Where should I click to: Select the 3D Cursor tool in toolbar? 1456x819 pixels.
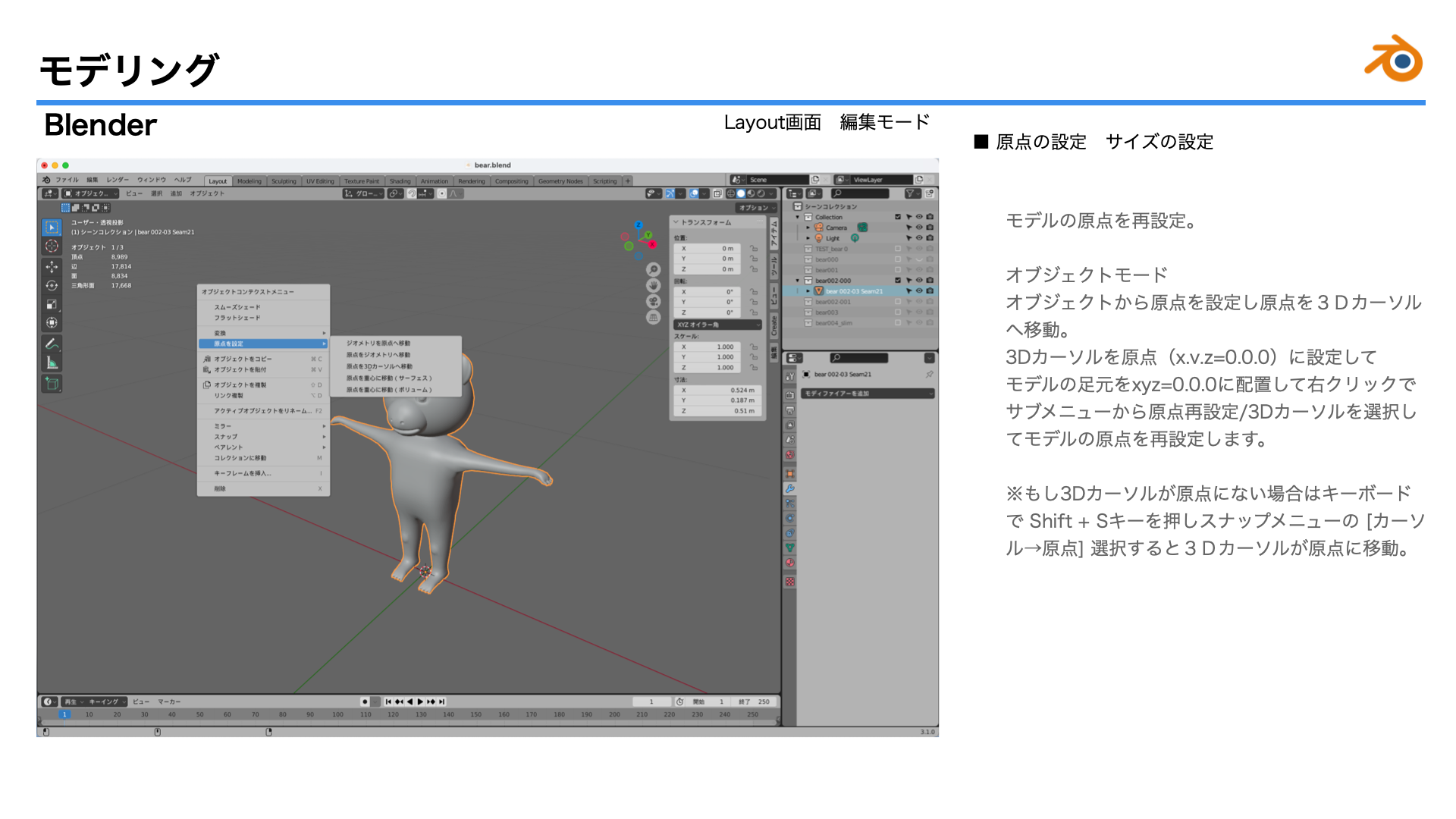point(52,246)
